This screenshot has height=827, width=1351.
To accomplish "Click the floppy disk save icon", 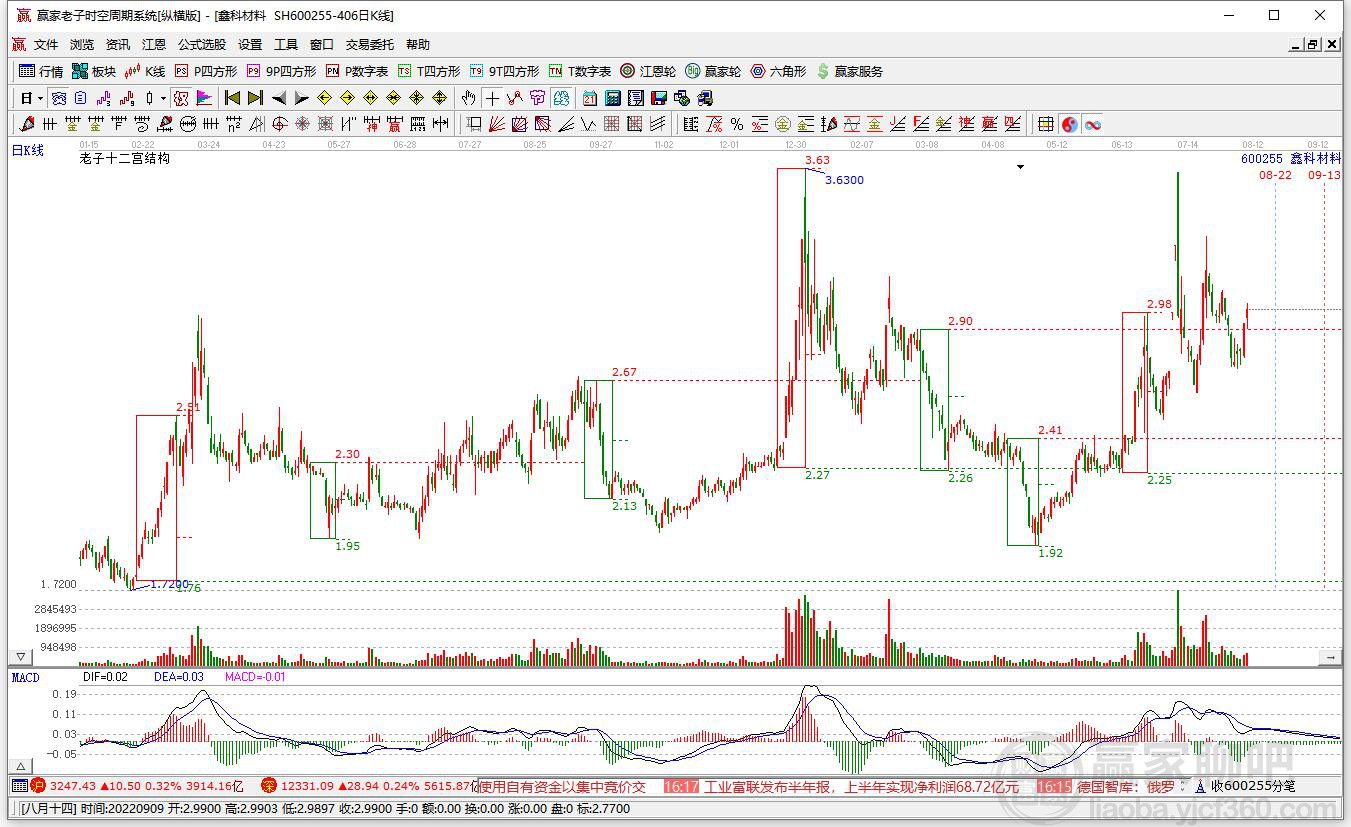I will point(659,98).
